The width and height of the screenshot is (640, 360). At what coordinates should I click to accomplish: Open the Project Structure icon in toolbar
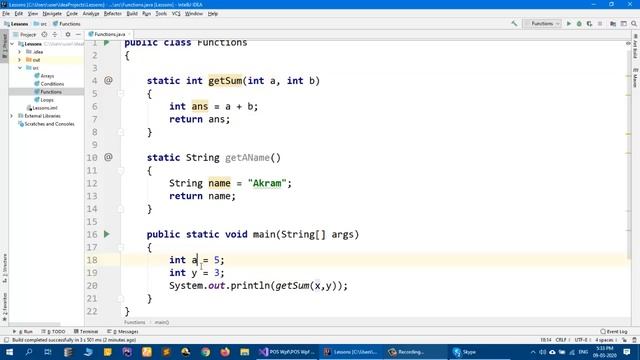pos(613,24)
